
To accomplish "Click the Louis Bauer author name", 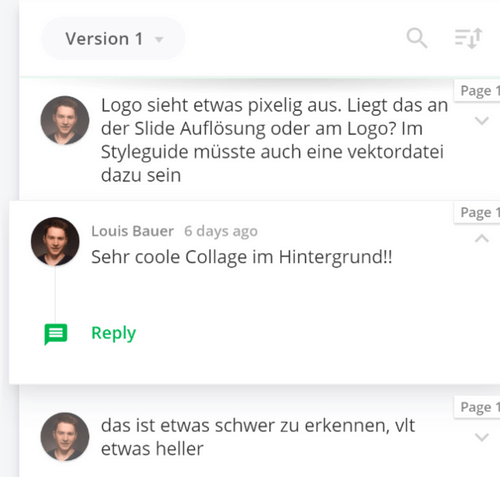I will 133,231.
